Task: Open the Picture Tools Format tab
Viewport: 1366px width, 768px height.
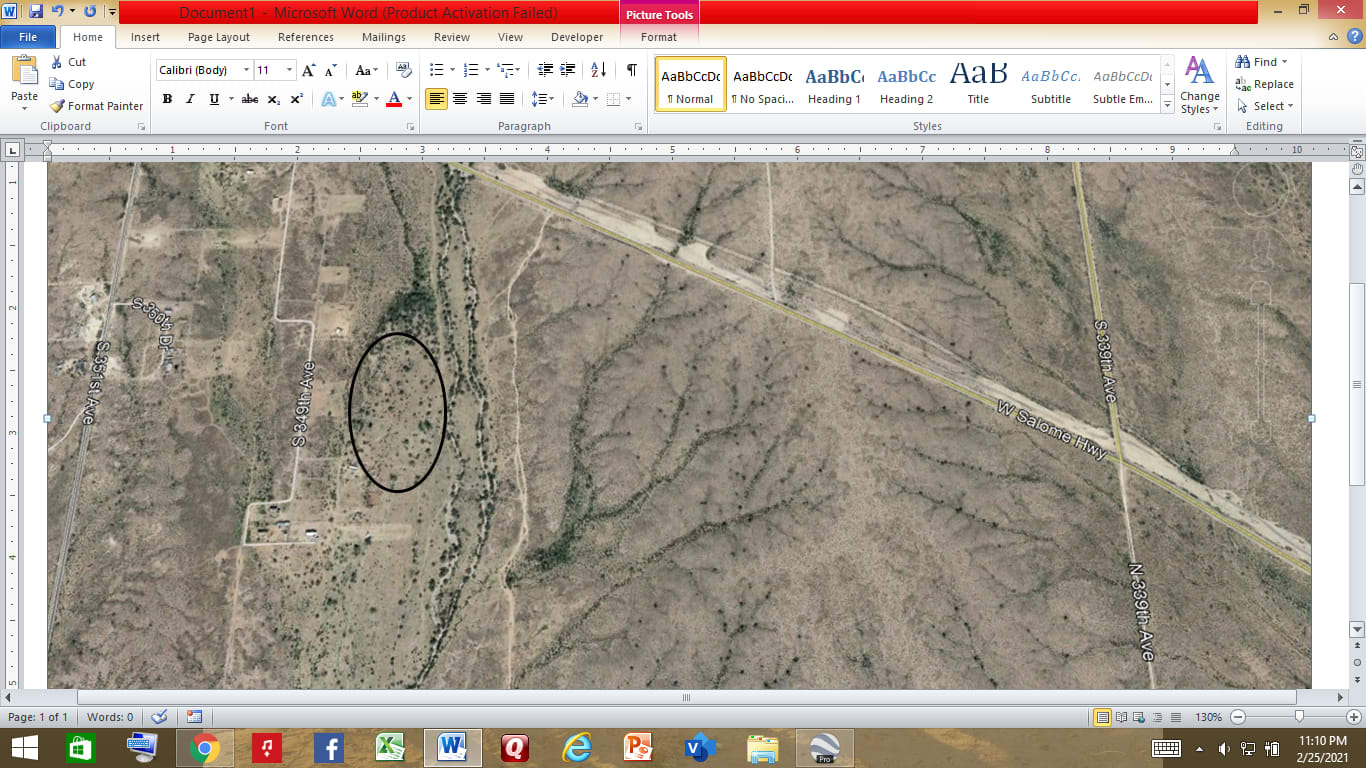Action: click(x=659, y=37)
